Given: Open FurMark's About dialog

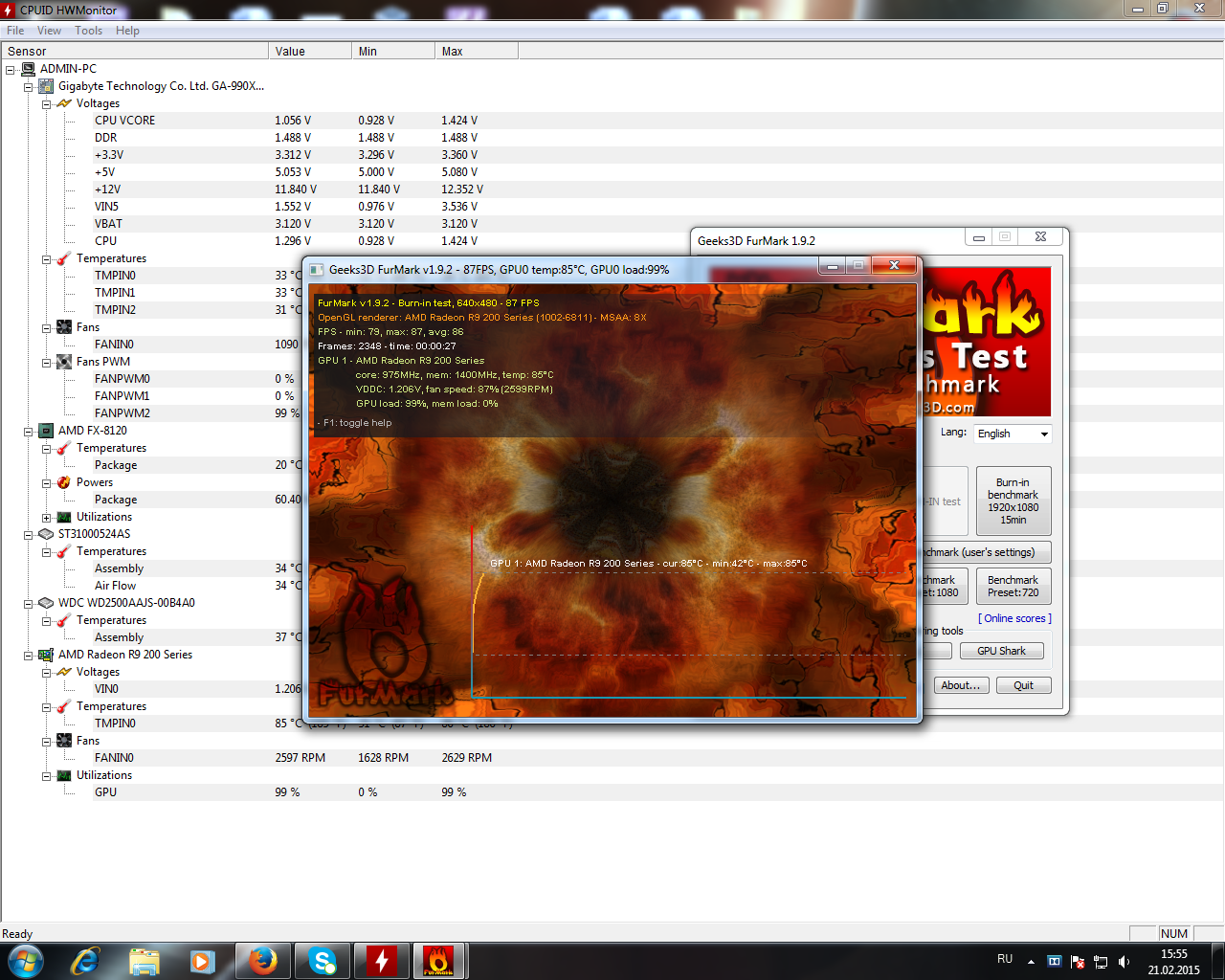Looking at the screenshot, I should (x=962, y=685).
